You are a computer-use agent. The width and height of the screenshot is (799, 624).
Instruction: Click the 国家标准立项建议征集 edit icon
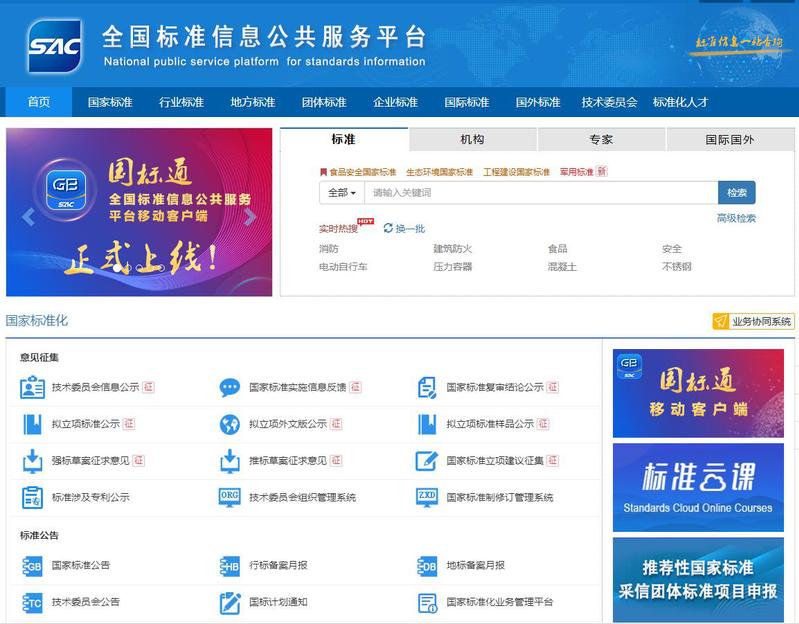427,461
